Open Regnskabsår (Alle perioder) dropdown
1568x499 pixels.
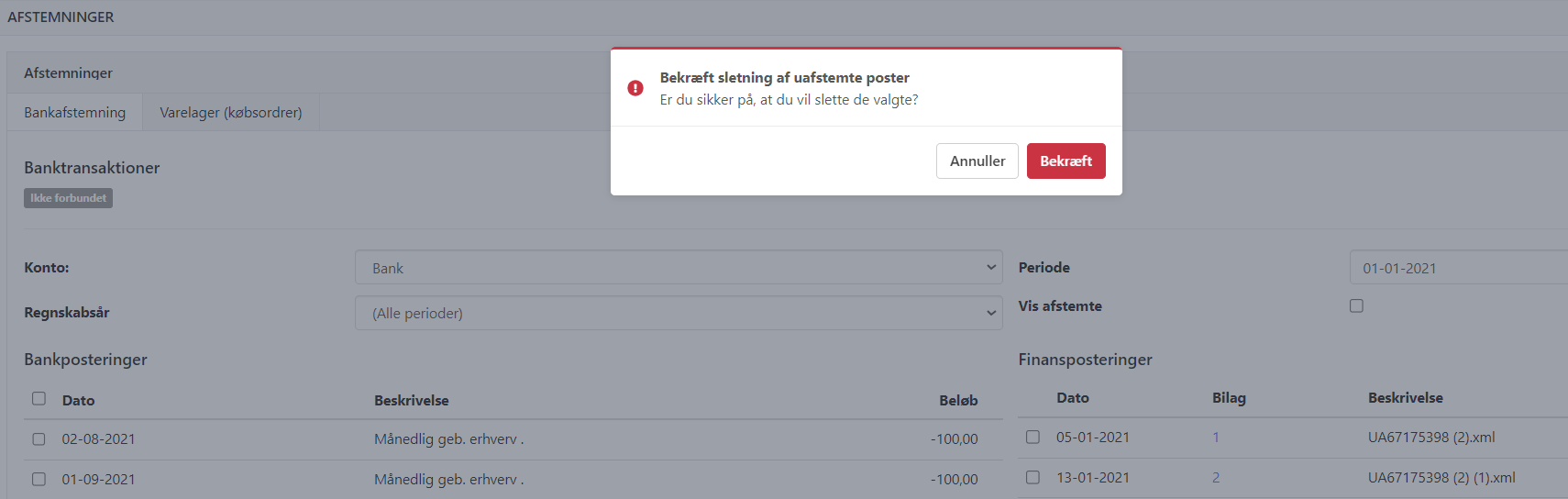click(679, 313)
